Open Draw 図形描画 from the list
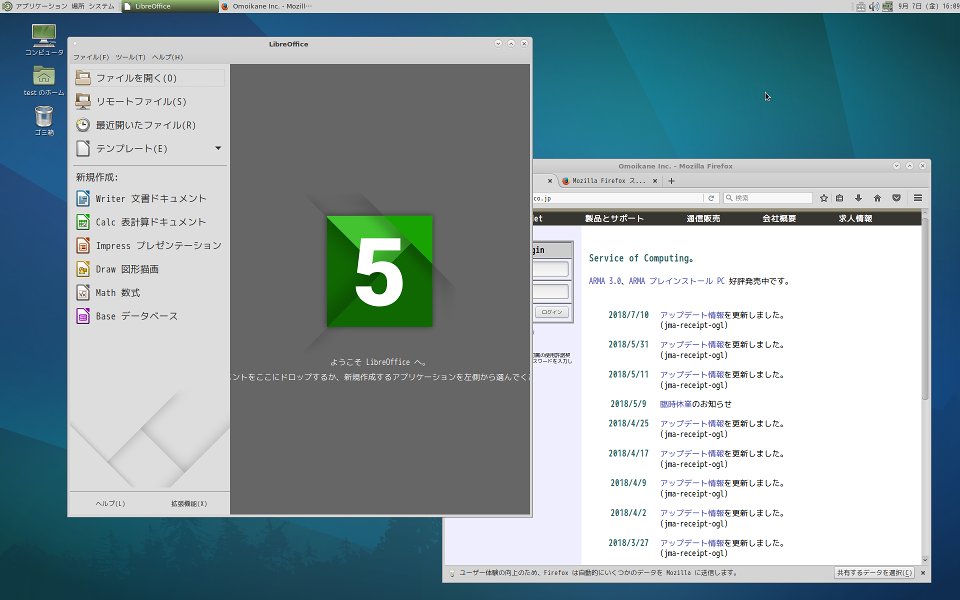The height and width of the screenshot is (600, 960). pyautogui.click(x=126, y=269)
